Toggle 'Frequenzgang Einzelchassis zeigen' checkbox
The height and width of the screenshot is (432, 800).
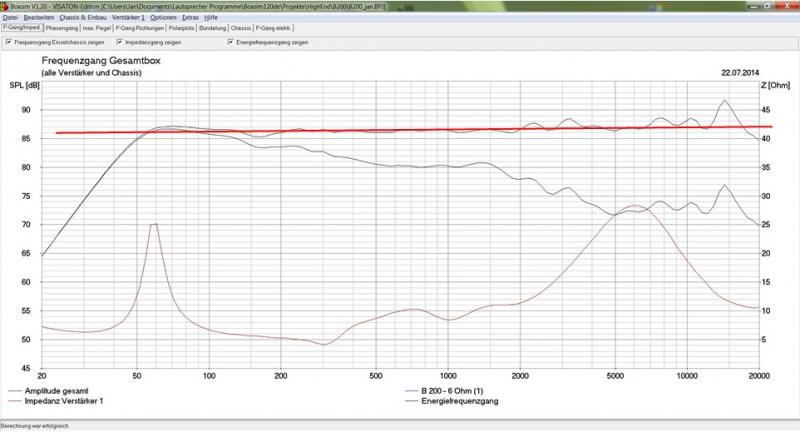pos(8,43)
